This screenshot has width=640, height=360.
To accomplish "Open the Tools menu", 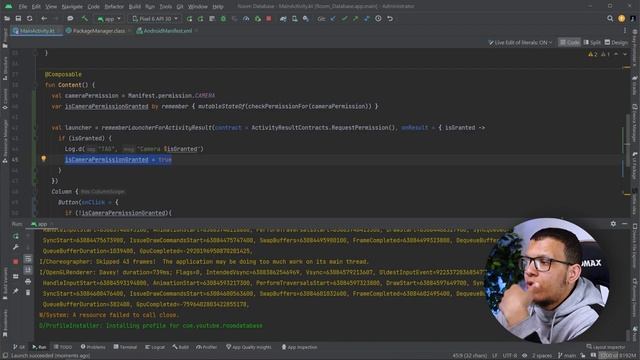I will tap(165, 7).
